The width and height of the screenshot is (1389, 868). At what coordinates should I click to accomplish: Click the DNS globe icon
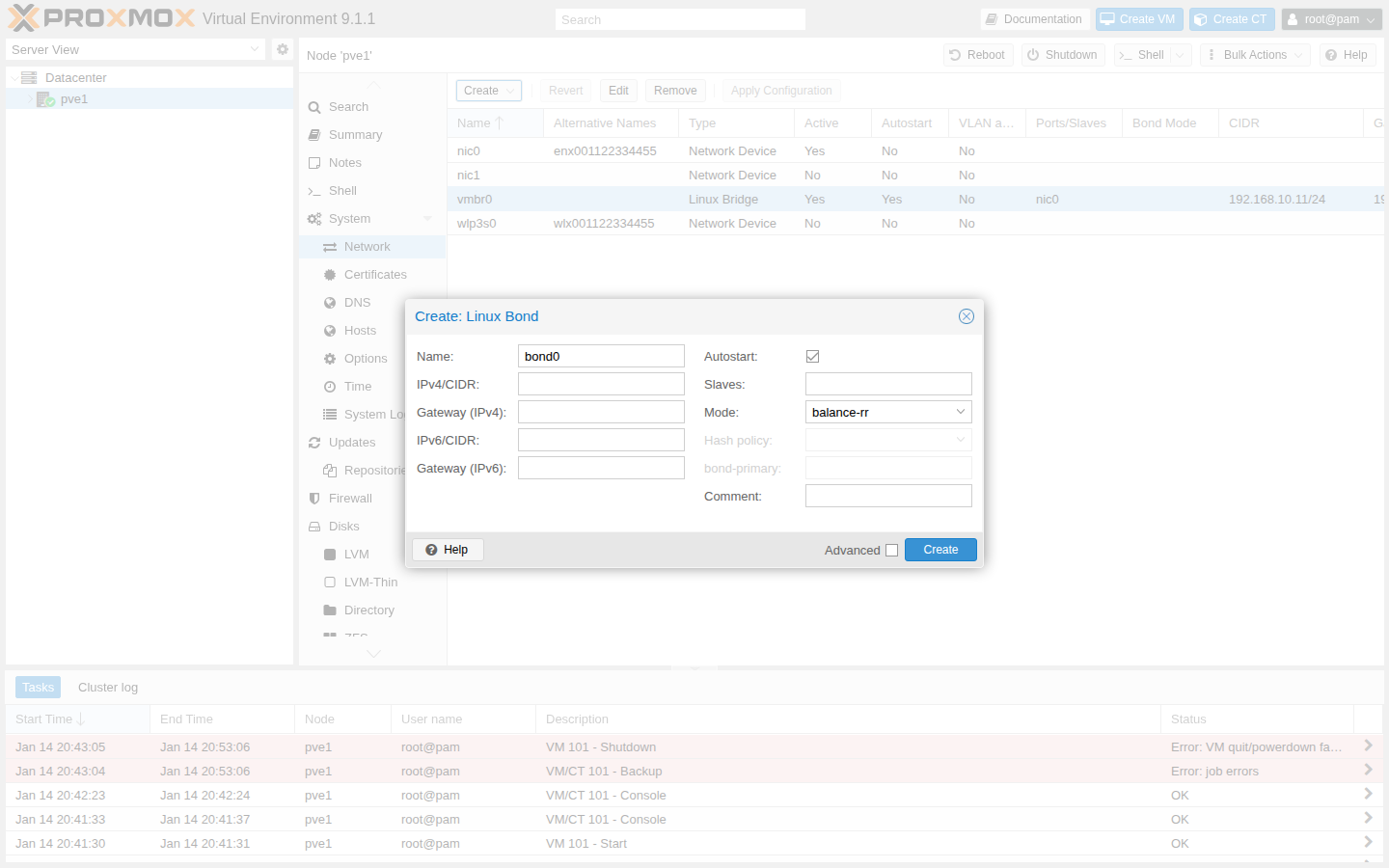[x=330, y=303]
